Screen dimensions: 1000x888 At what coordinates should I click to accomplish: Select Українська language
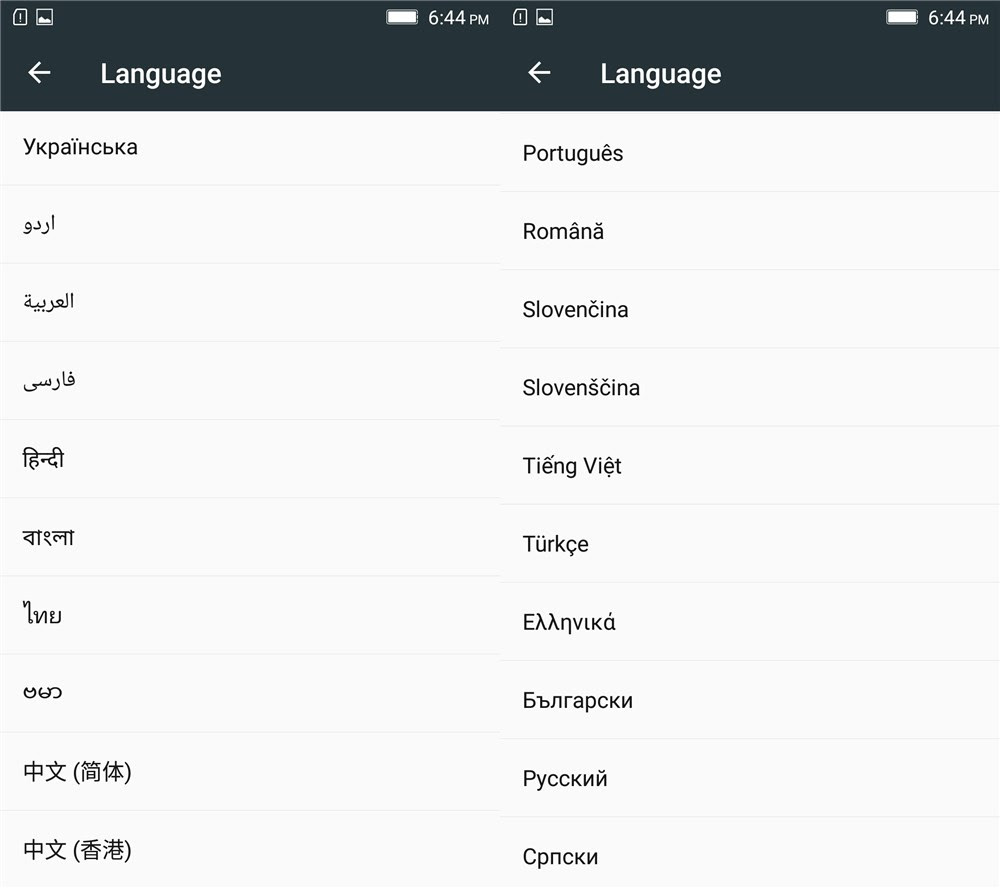(250, 148)
